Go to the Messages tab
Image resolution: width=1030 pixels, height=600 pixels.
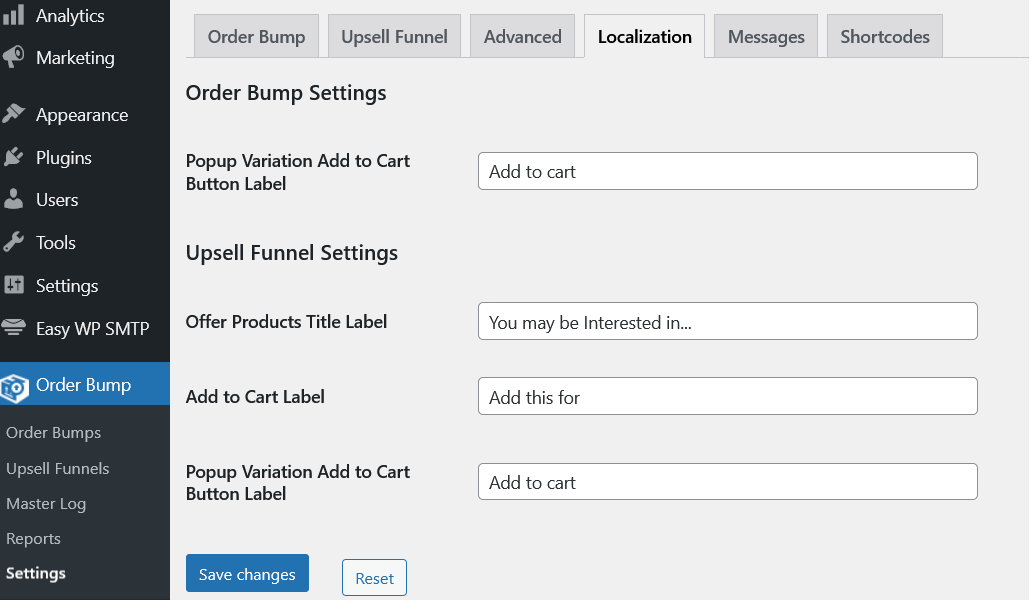pos(766,37)
